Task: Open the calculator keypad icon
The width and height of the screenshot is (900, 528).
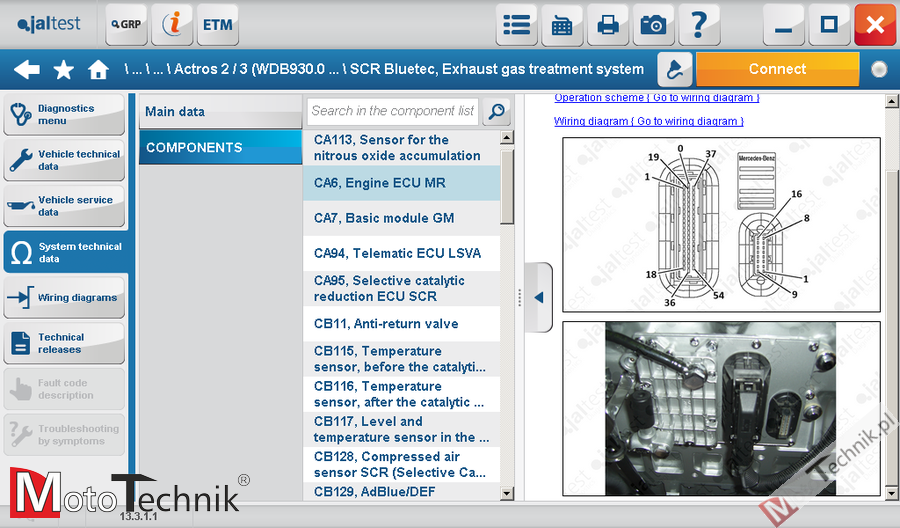Action: coord(562,25)
